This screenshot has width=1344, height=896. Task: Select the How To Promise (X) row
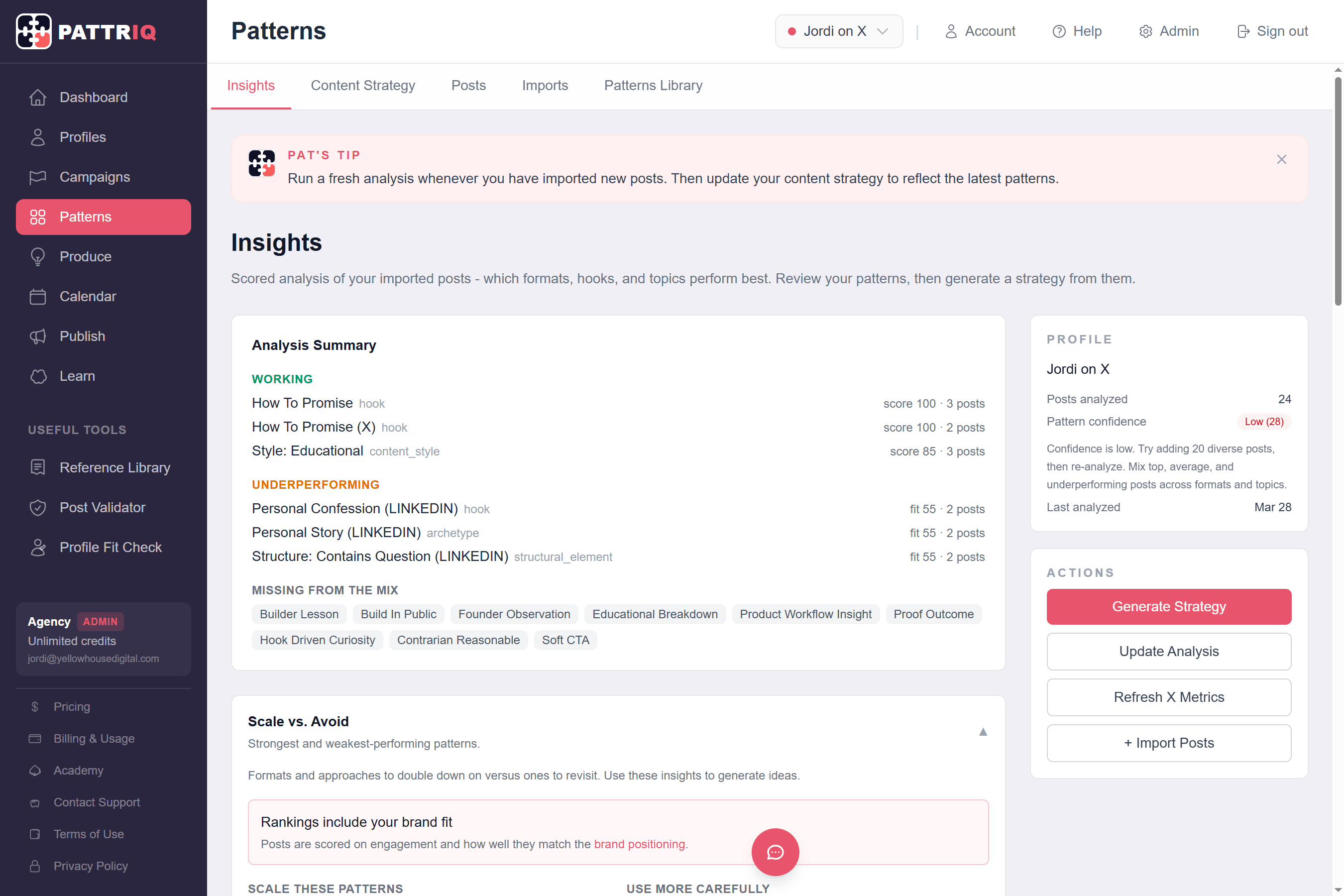coord(618,428)
